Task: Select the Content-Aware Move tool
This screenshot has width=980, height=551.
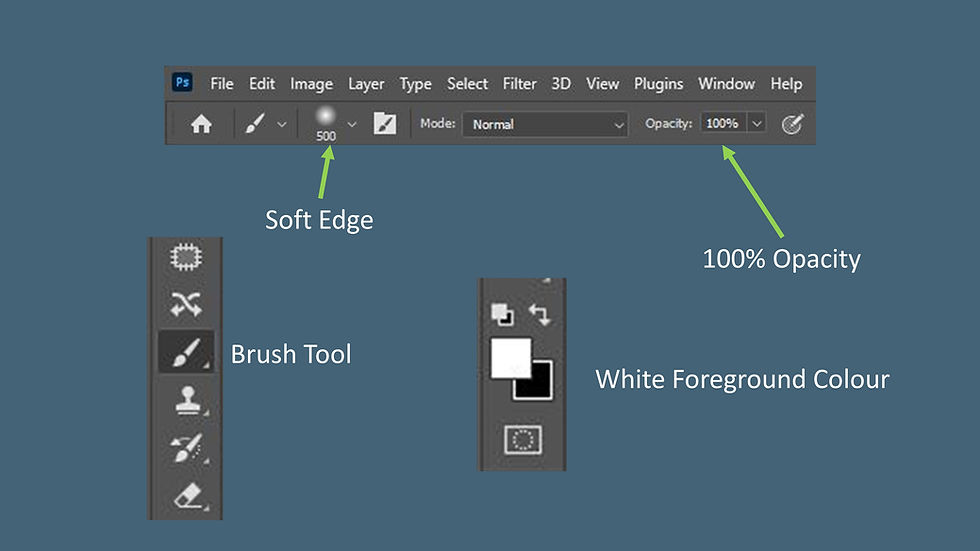Action: (x=186, y=304)
